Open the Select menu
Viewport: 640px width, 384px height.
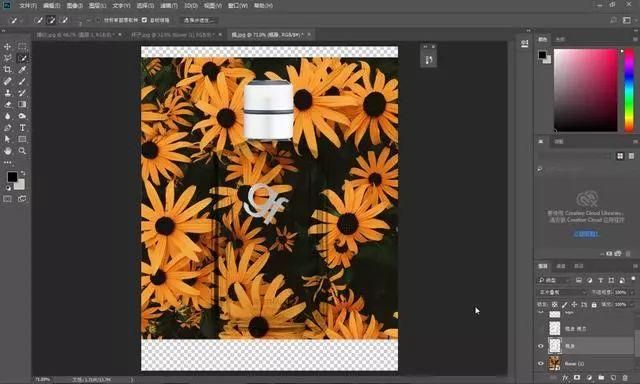(145, 6)
